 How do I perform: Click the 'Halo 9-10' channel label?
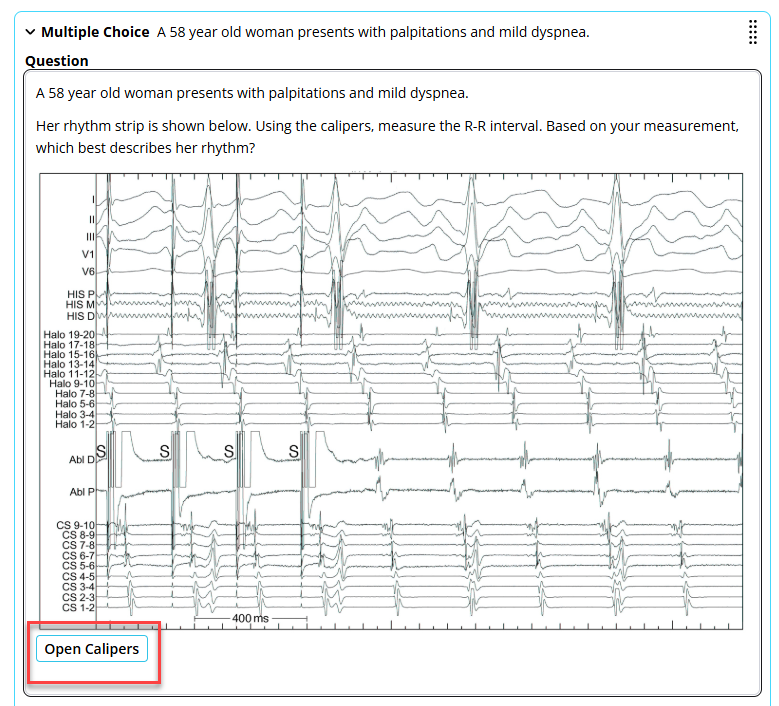tap(72, 384)
